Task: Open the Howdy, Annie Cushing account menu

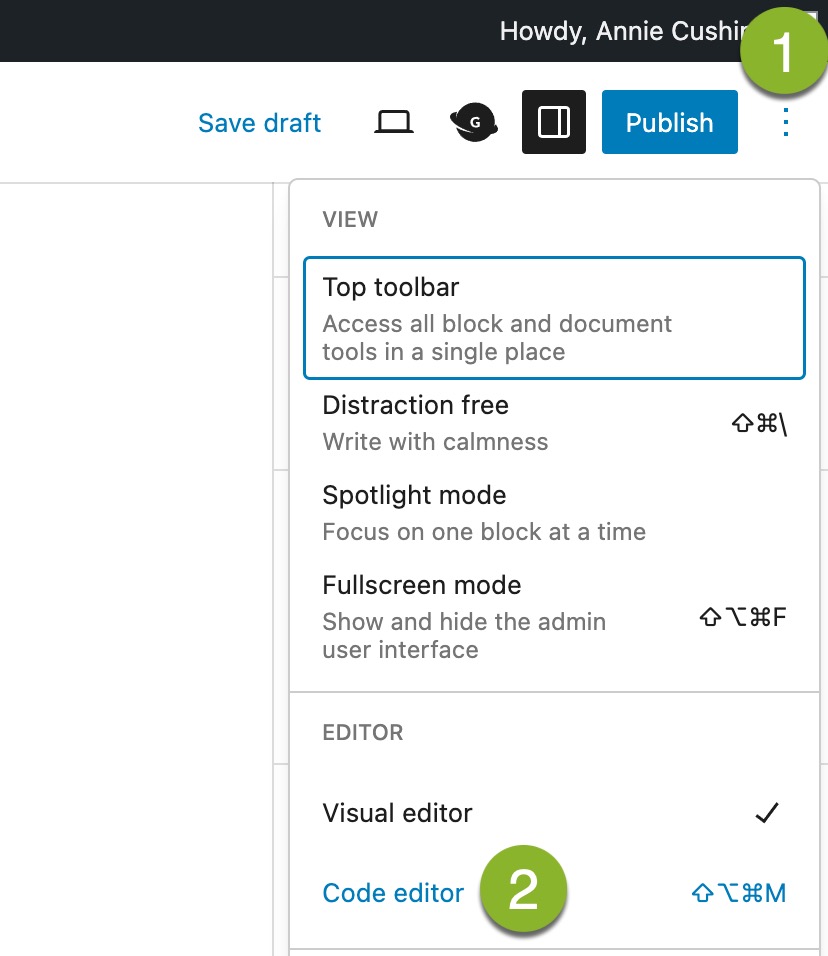Action: (x=620, y=31)
